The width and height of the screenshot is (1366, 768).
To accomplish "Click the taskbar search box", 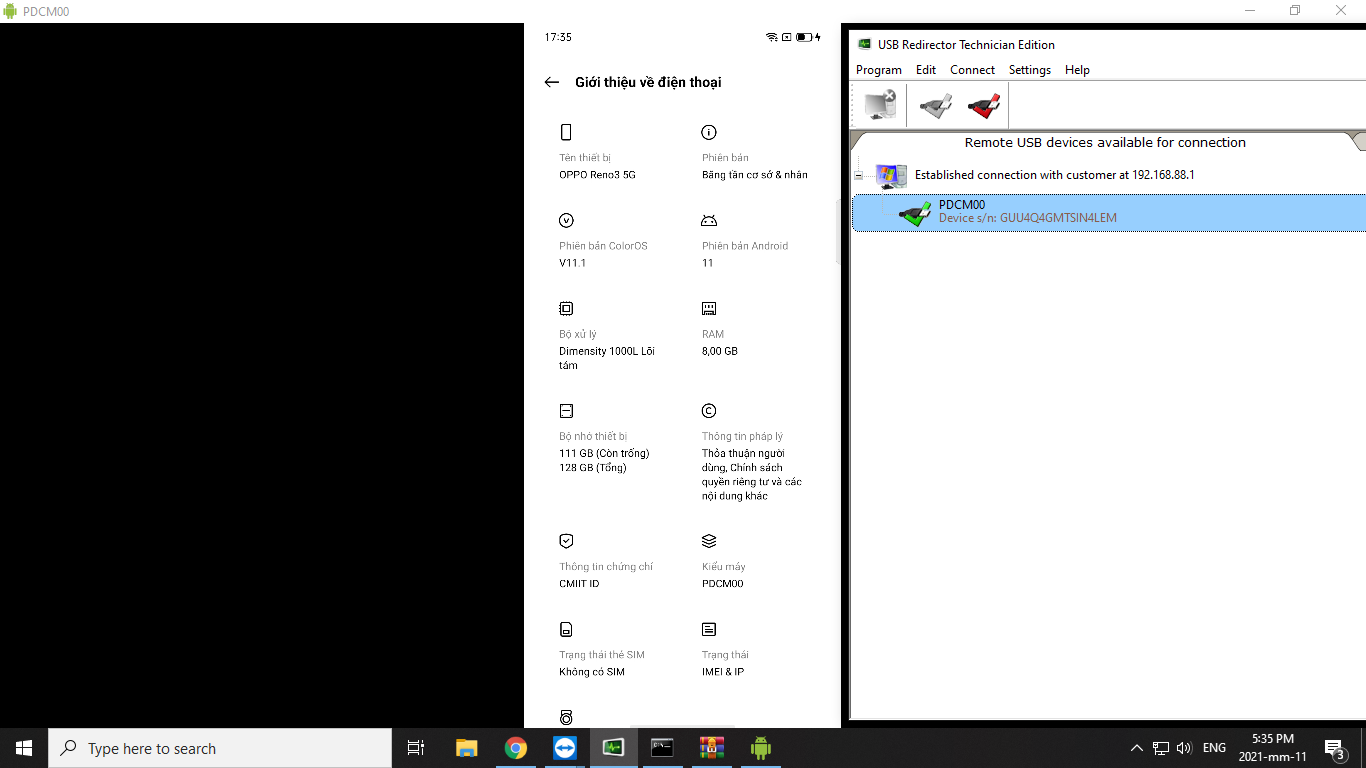I will [x=220, y=748].
